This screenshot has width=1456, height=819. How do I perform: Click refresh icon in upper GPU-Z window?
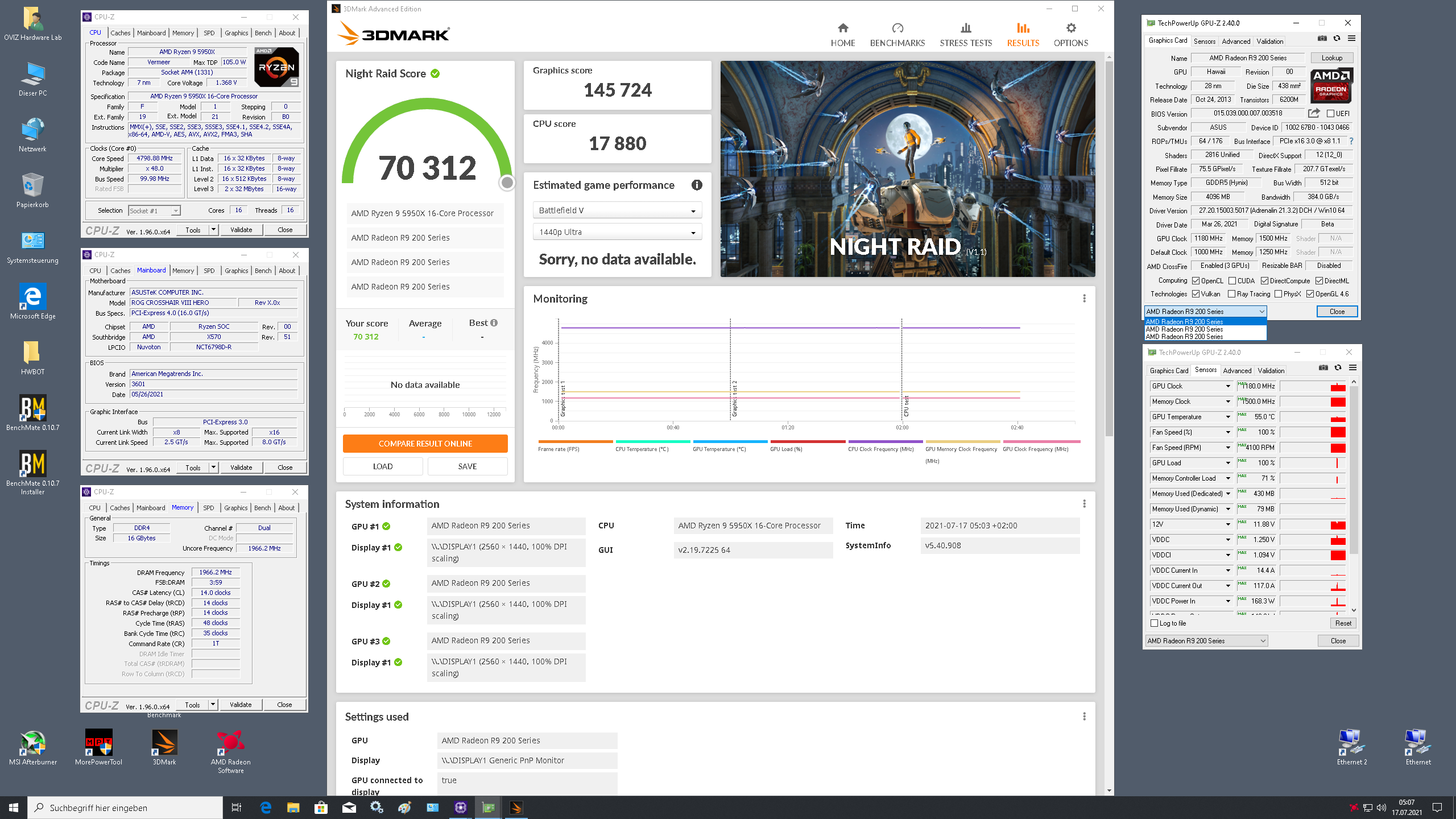1337,39
